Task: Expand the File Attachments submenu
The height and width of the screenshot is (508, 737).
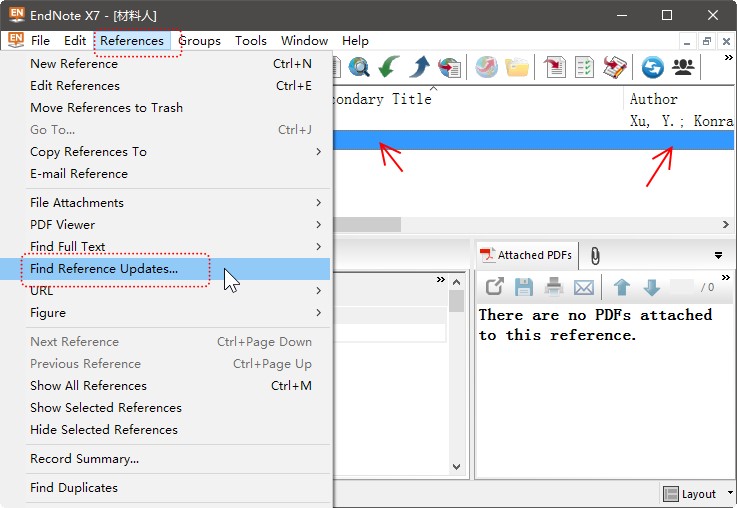Action: (x=166, y=203)
